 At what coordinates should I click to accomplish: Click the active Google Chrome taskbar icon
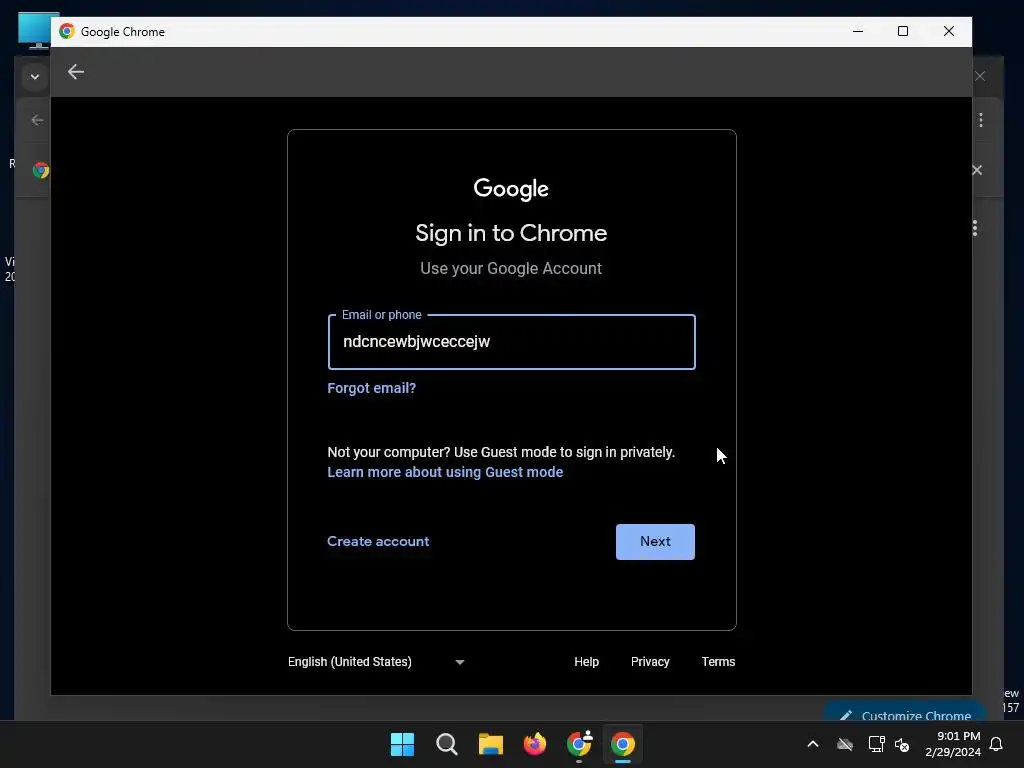click(623, 744)
